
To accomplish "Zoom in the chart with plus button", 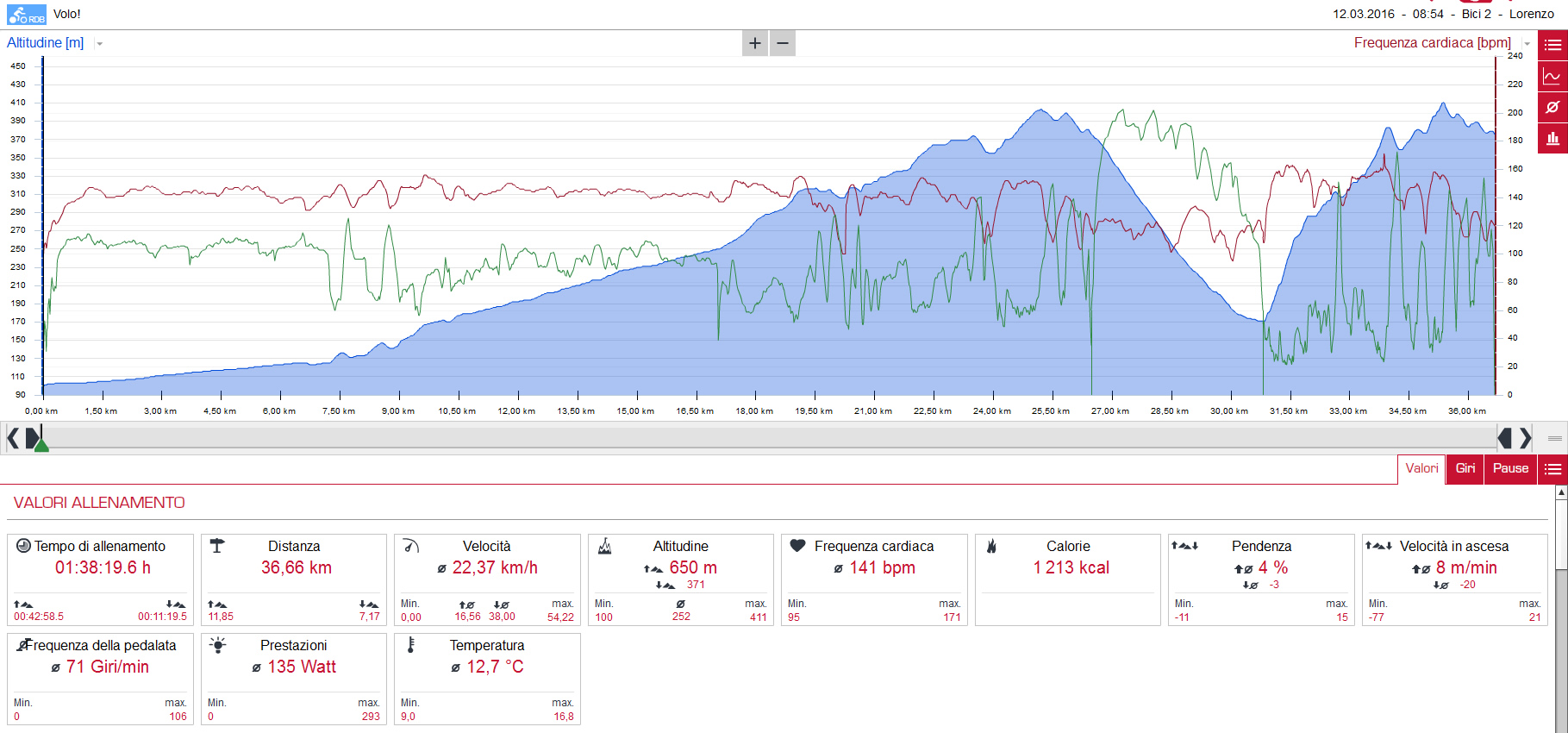I will click(755, 43).
